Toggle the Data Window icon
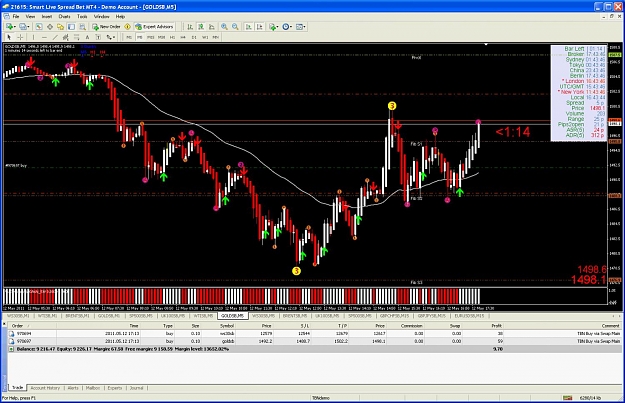 click(x=50, y=27)
